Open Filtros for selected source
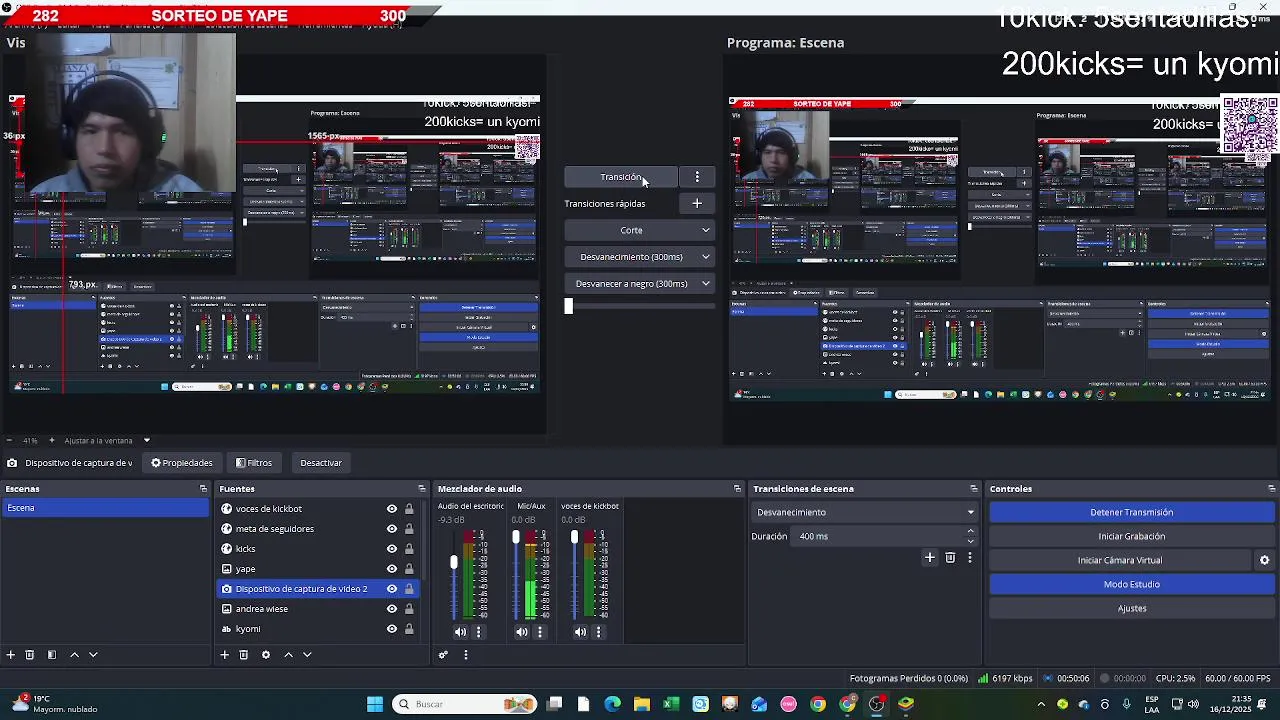Screen dimensions: 1280x720 pyautogui.click(x=254, y=463)
